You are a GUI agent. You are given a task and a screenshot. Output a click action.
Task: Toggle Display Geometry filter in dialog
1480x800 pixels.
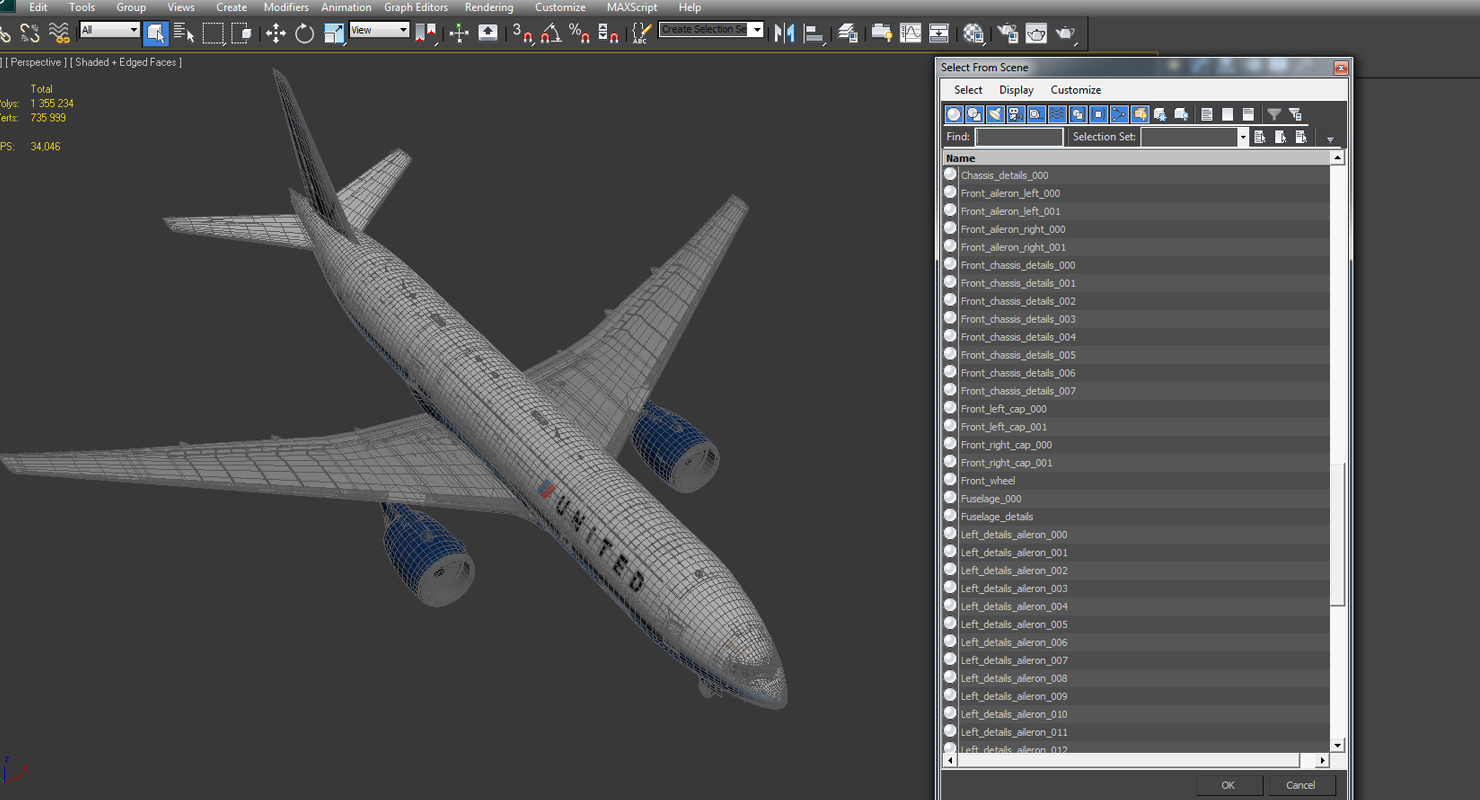coord(954,114)
